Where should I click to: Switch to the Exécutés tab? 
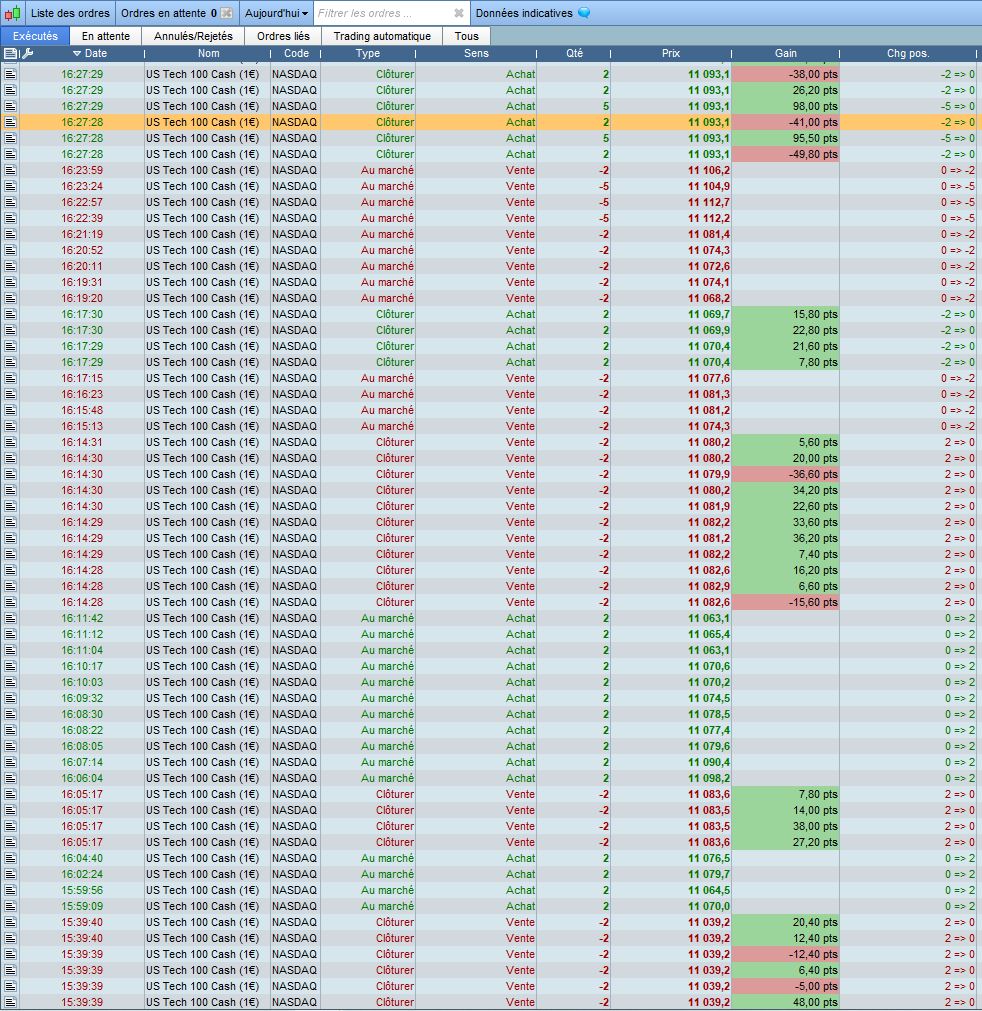pos(35,36)
